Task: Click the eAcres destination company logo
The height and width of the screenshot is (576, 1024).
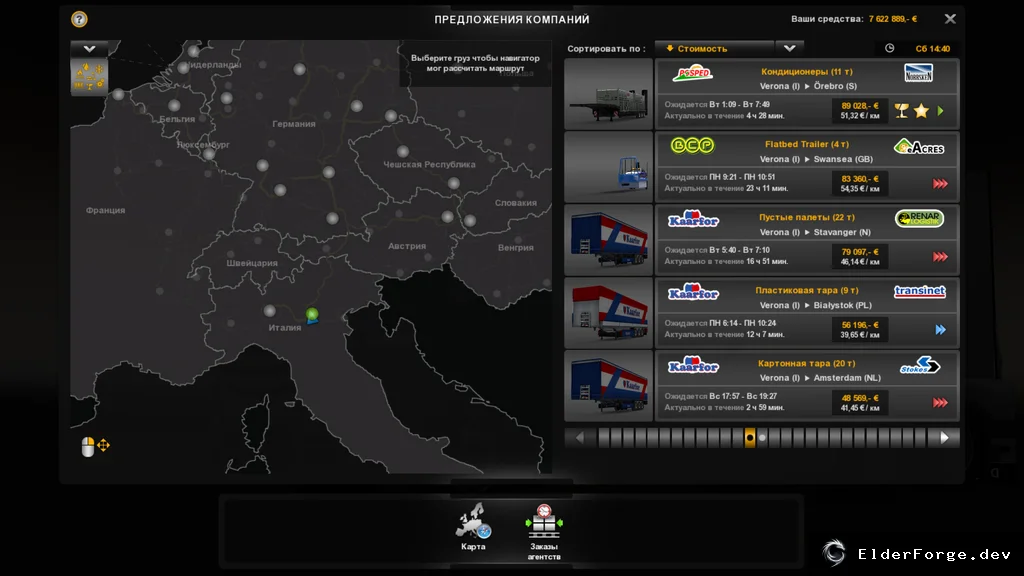Action: coord(919,146)
